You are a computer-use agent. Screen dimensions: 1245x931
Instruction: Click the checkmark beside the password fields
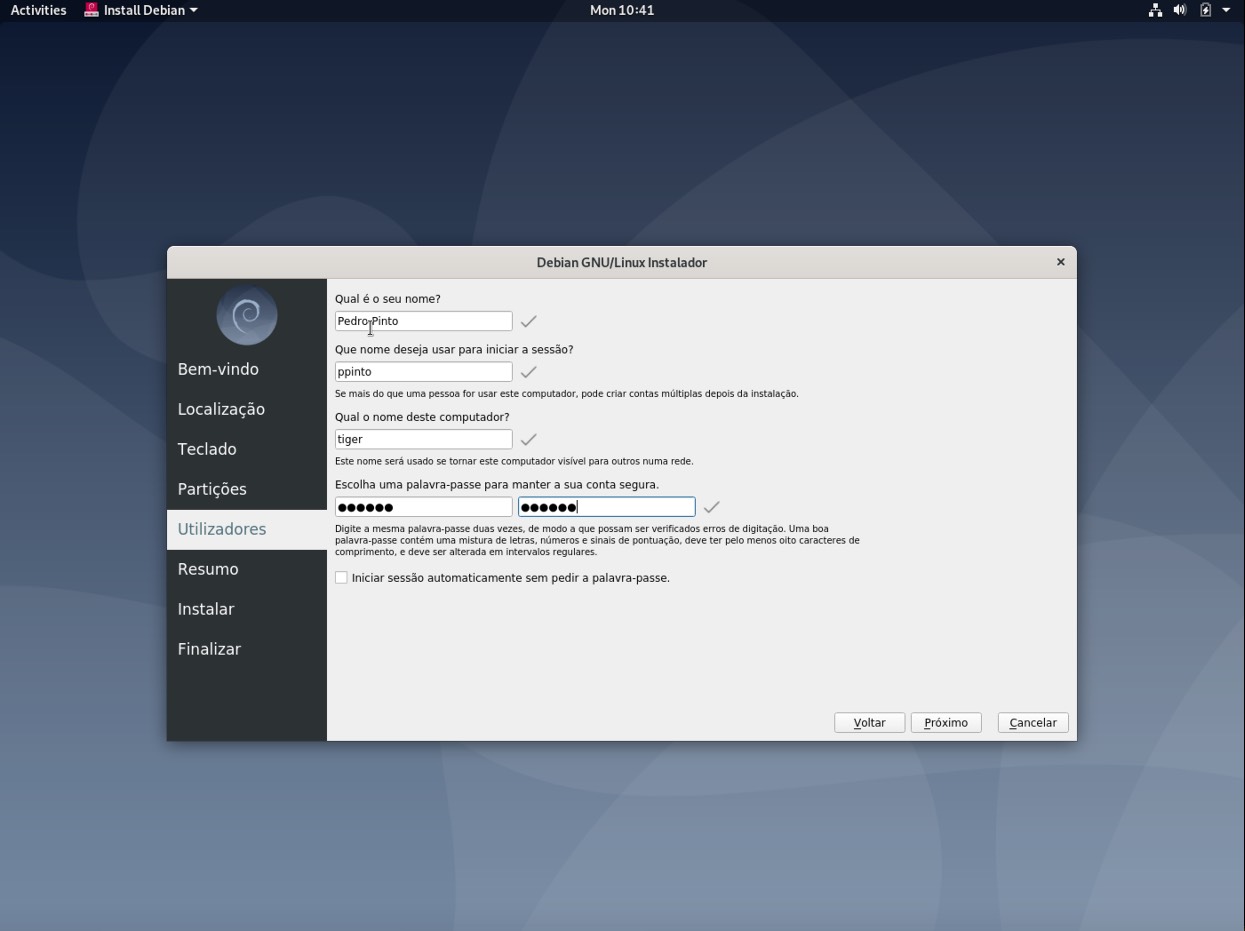click(711, 506)
